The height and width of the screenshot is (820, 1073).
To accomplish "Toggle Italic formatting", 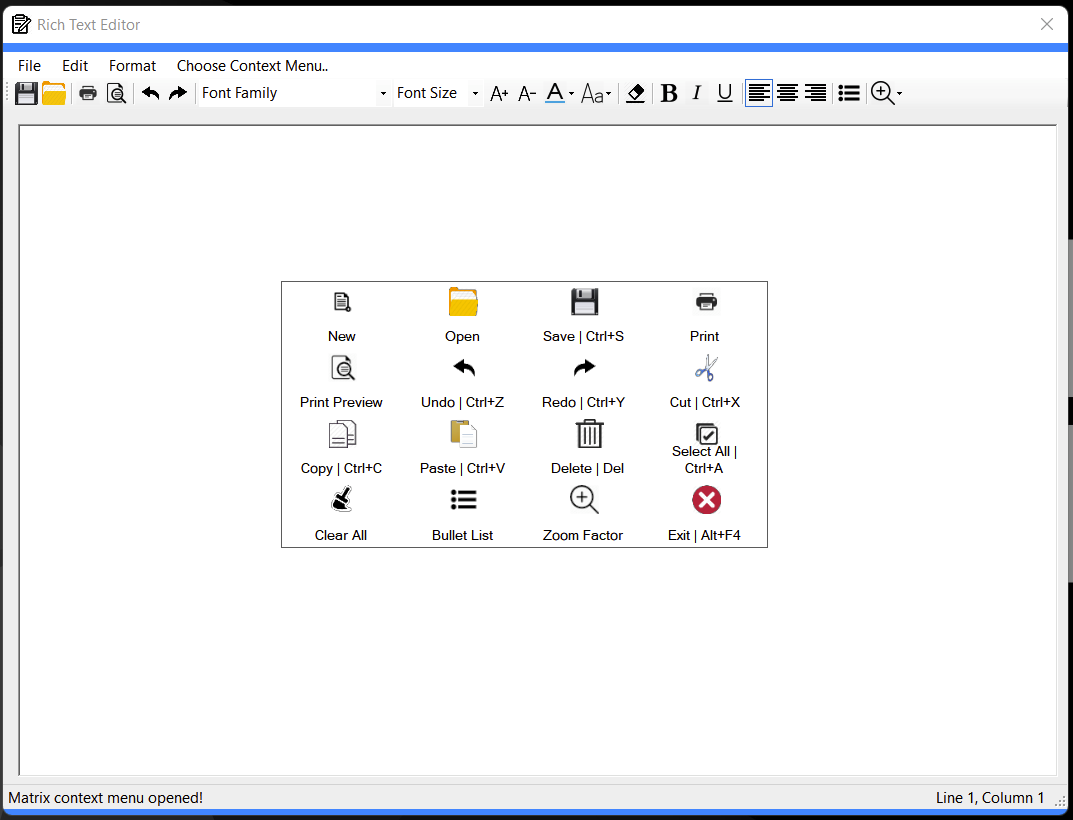I will click(697, 93).
